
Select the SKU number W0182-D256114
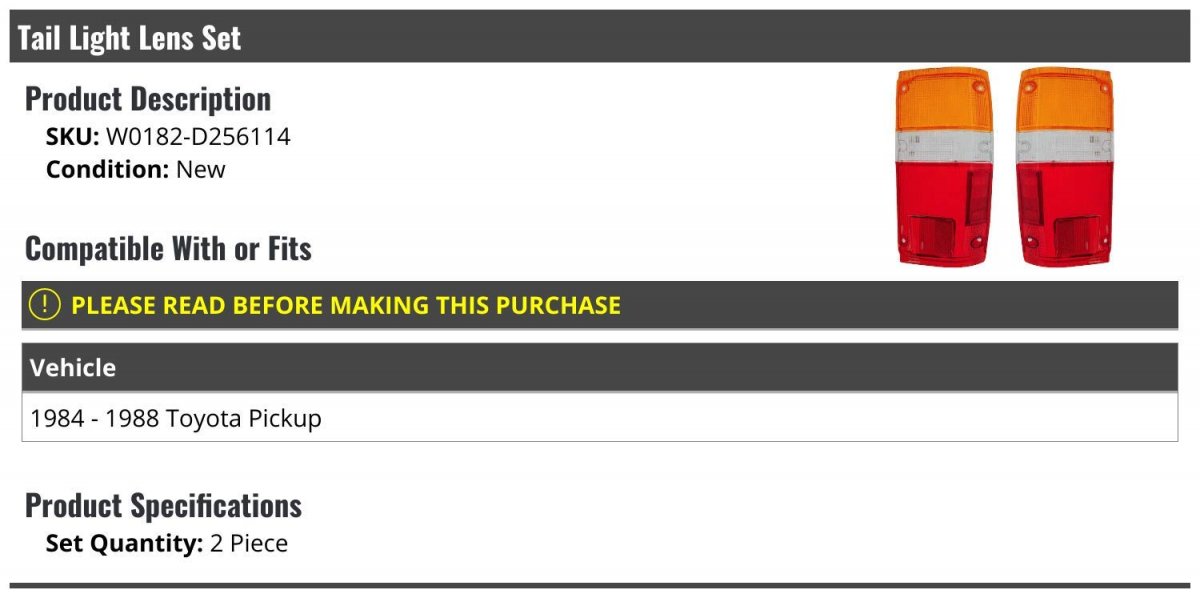[x=198, y=137]
